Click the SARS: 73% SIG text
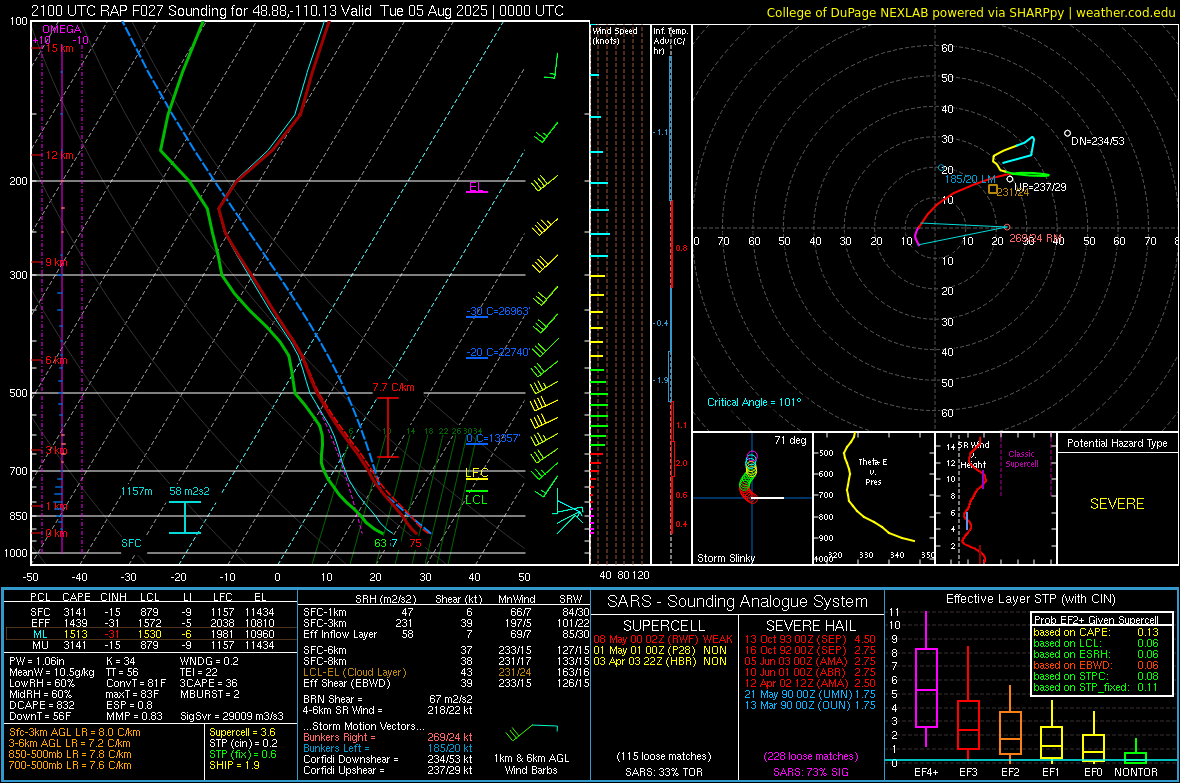Viewport: 1180px width, 783px height. (810, 772)
